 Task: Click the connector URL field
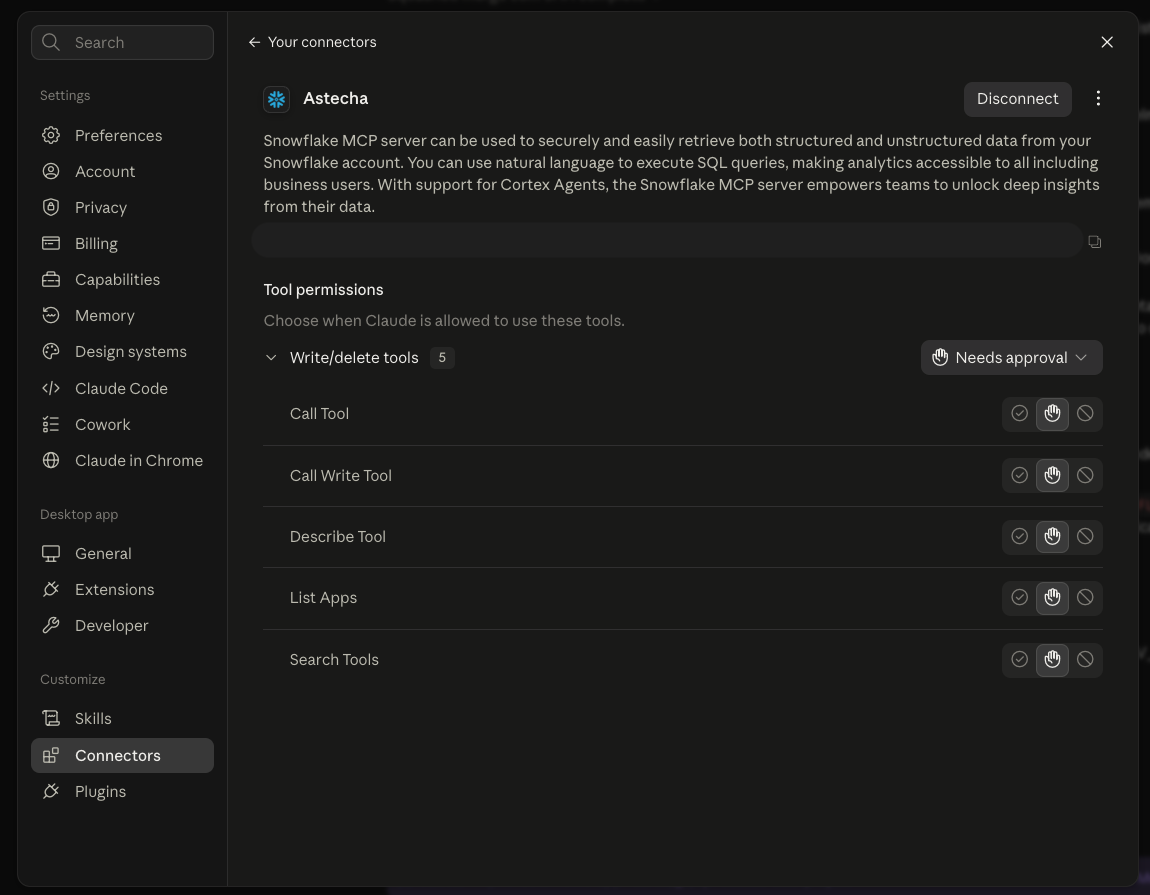[667, 241]
